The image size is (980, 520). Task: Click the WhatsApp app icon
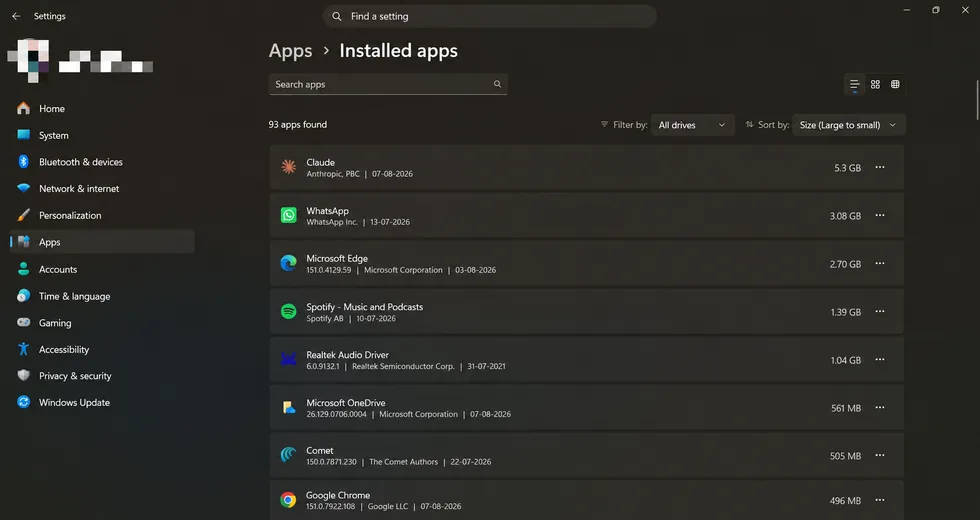click(x=288, y=215)
